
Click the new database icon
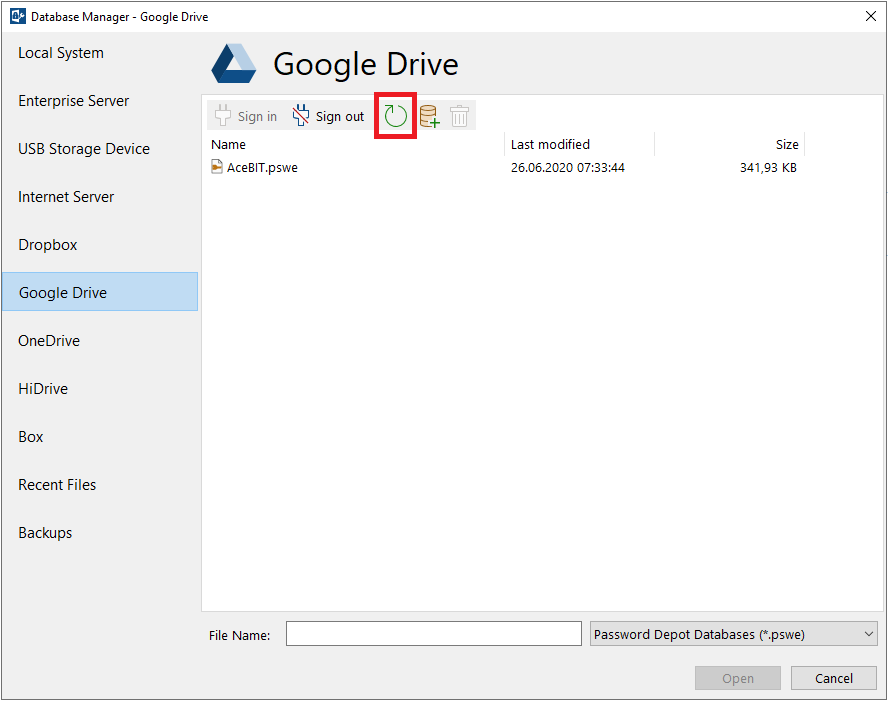(x=429, y=116)
